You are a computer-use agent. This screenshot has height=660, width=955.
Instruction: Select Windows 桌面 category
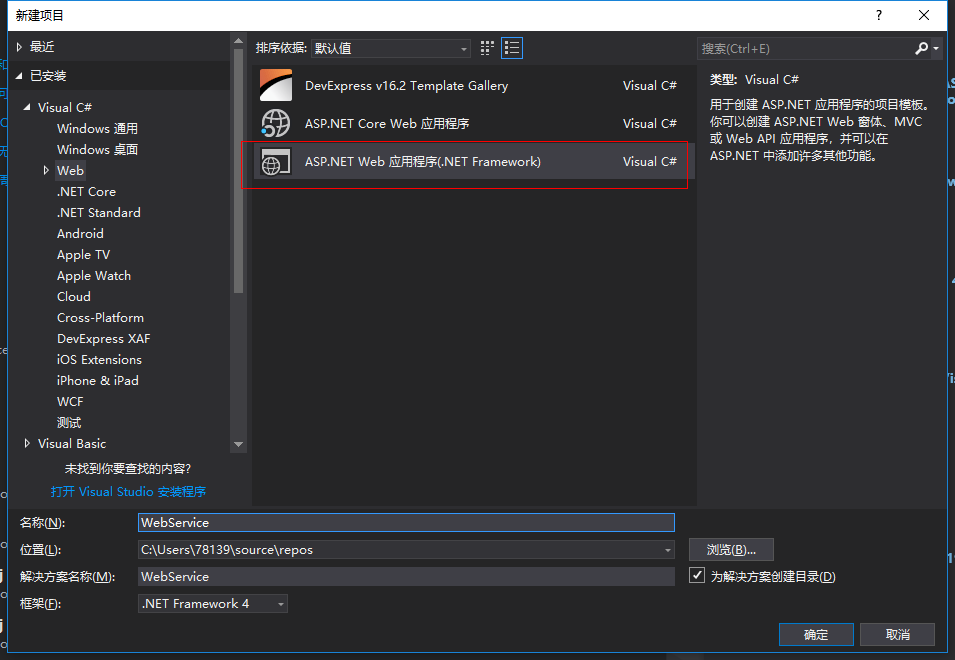pyautogui.click(x=97, y=149)
